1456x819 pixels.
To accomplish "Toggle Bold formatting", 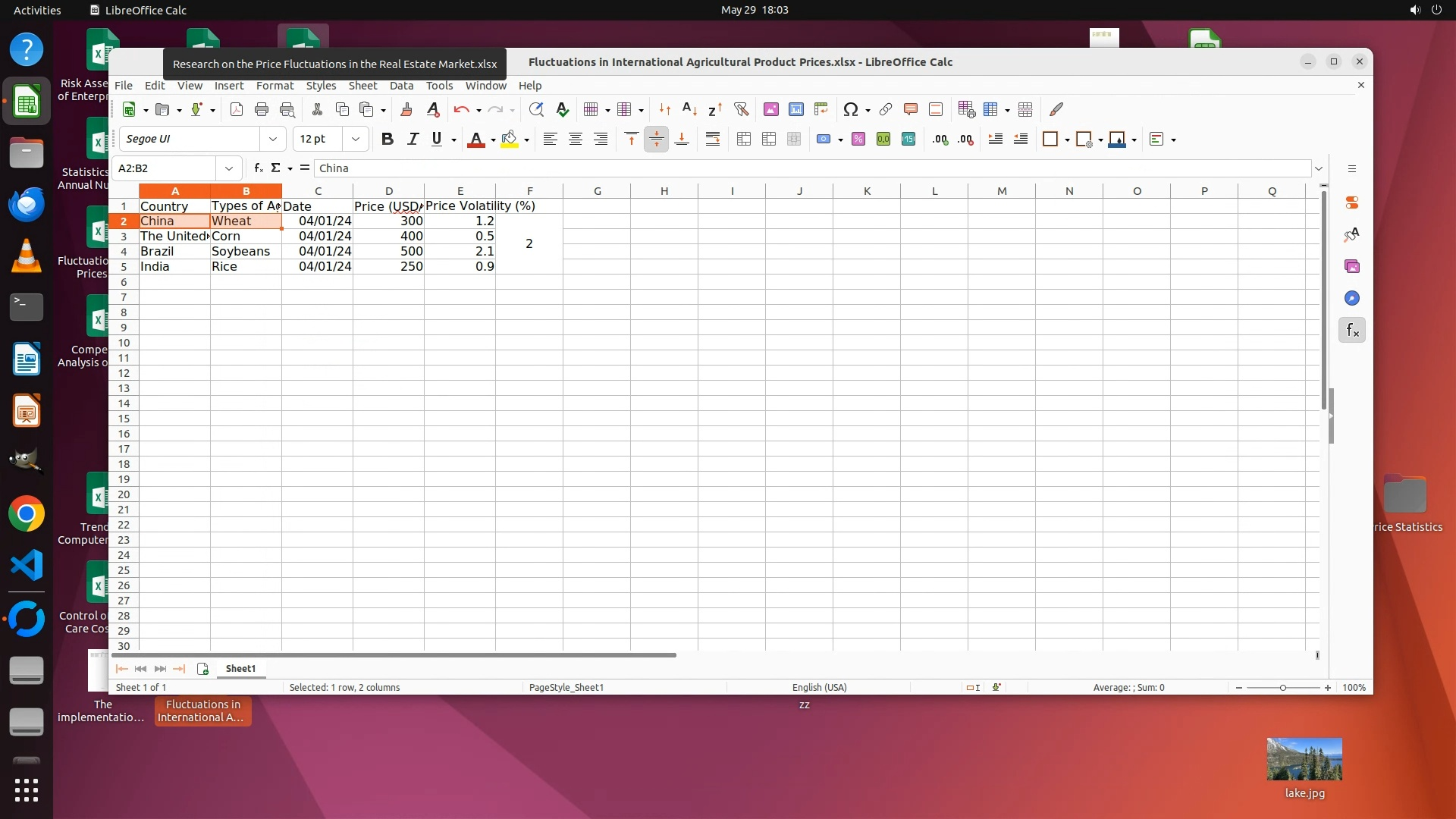I will (x=387, y=139).
